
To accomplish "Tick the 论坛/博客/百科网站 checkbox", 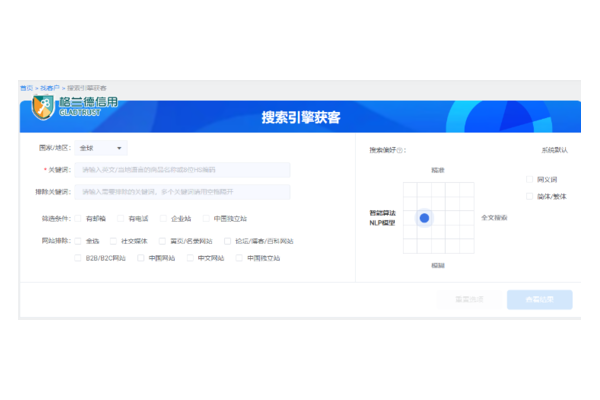I will 228,241.
